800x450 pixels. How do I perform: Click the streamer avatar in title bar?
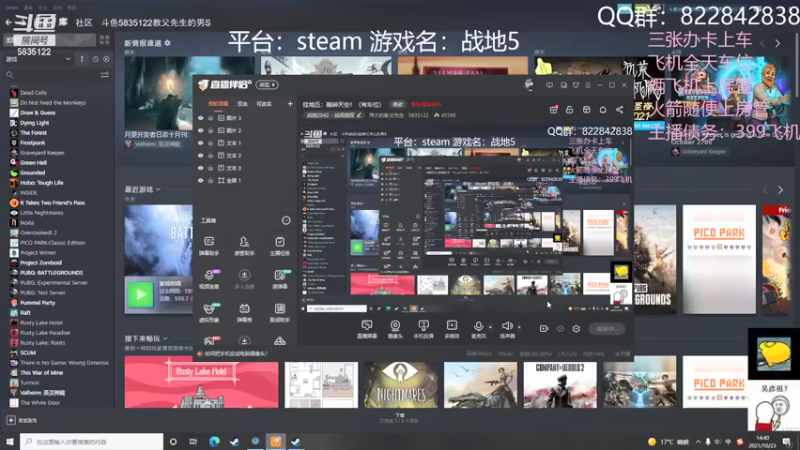[x=529, y=85]
